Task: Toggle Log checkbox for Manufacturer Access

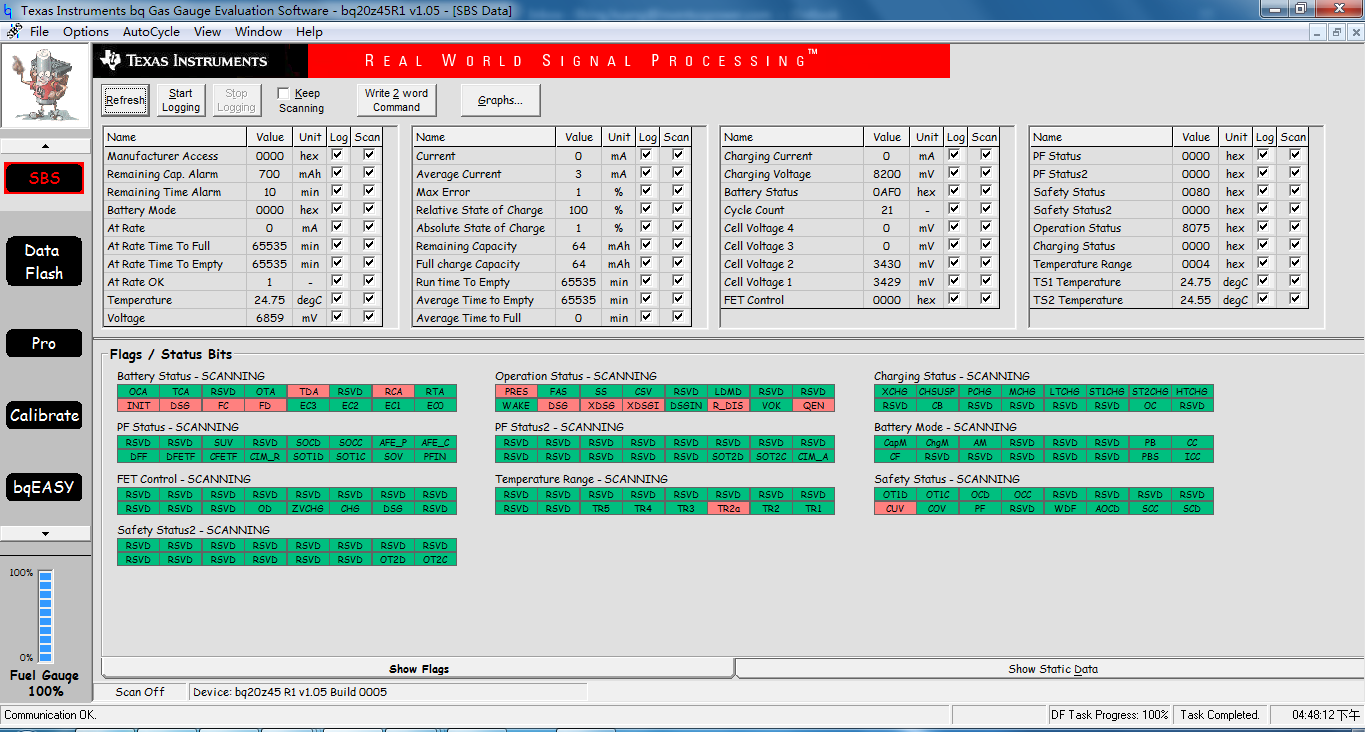Action: [338, 155]
